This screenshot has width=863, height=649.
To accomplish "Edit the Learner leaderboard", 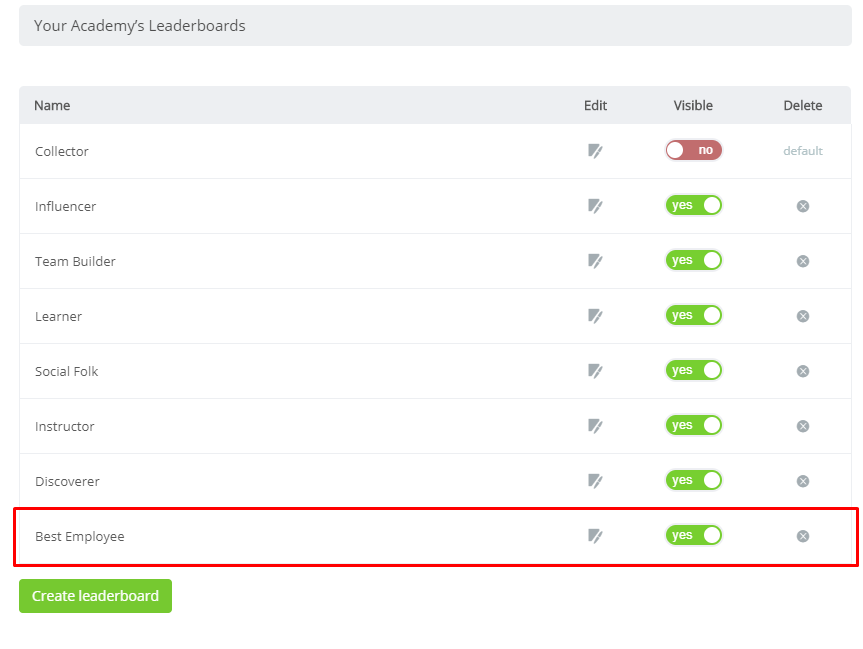I will pos(595,315).
